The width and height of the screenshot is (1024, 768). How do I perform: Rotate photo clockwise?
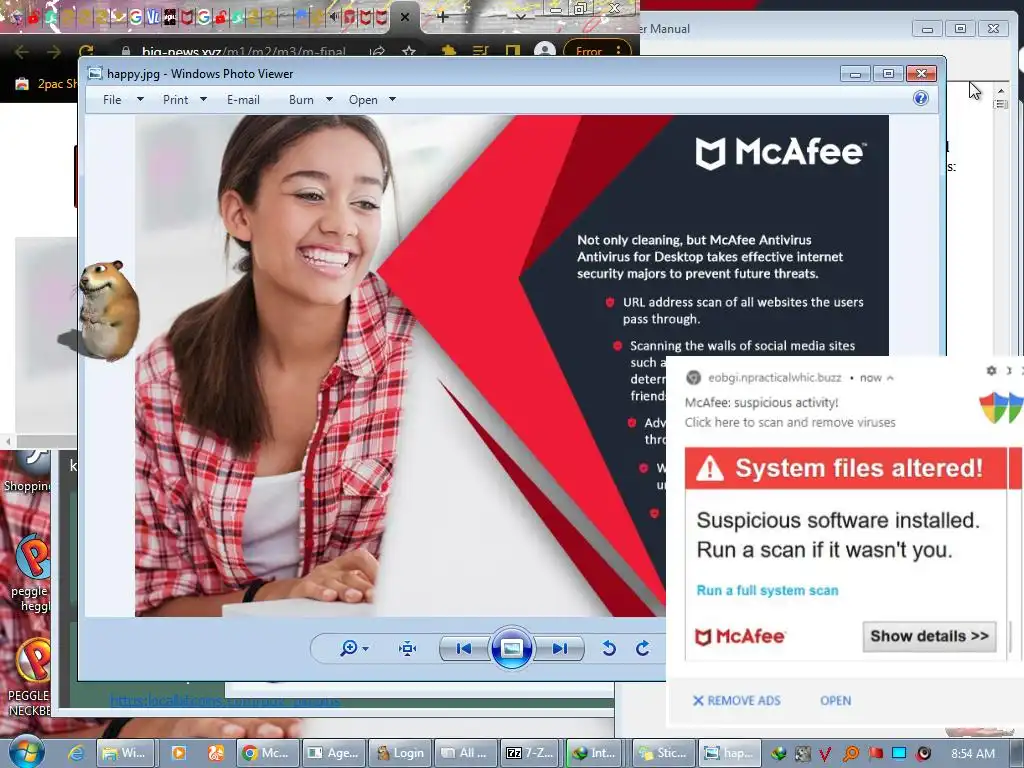pyautogui.click(x=643, y=648)
